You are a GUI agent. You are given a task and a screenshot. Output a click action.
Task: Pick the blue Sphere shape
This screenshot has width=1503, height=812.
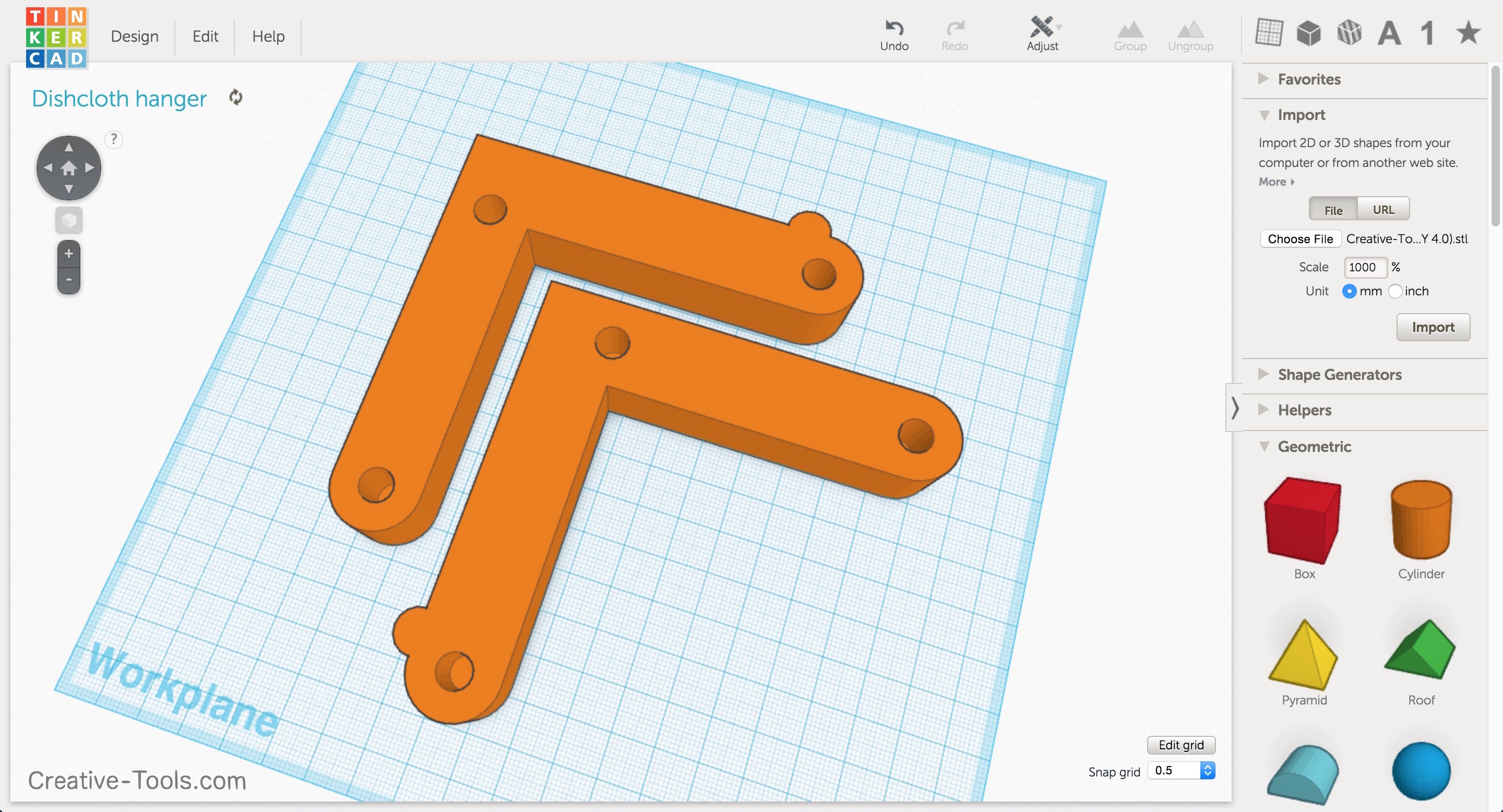[1421, 771]
